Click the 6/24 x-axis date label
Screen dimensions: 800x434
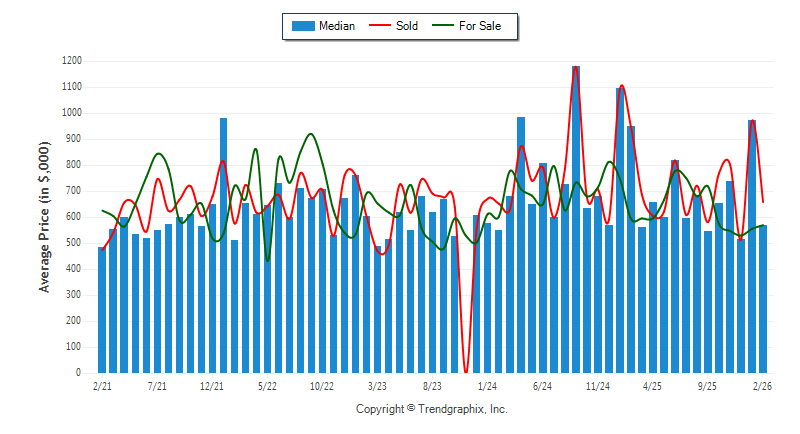542,385
